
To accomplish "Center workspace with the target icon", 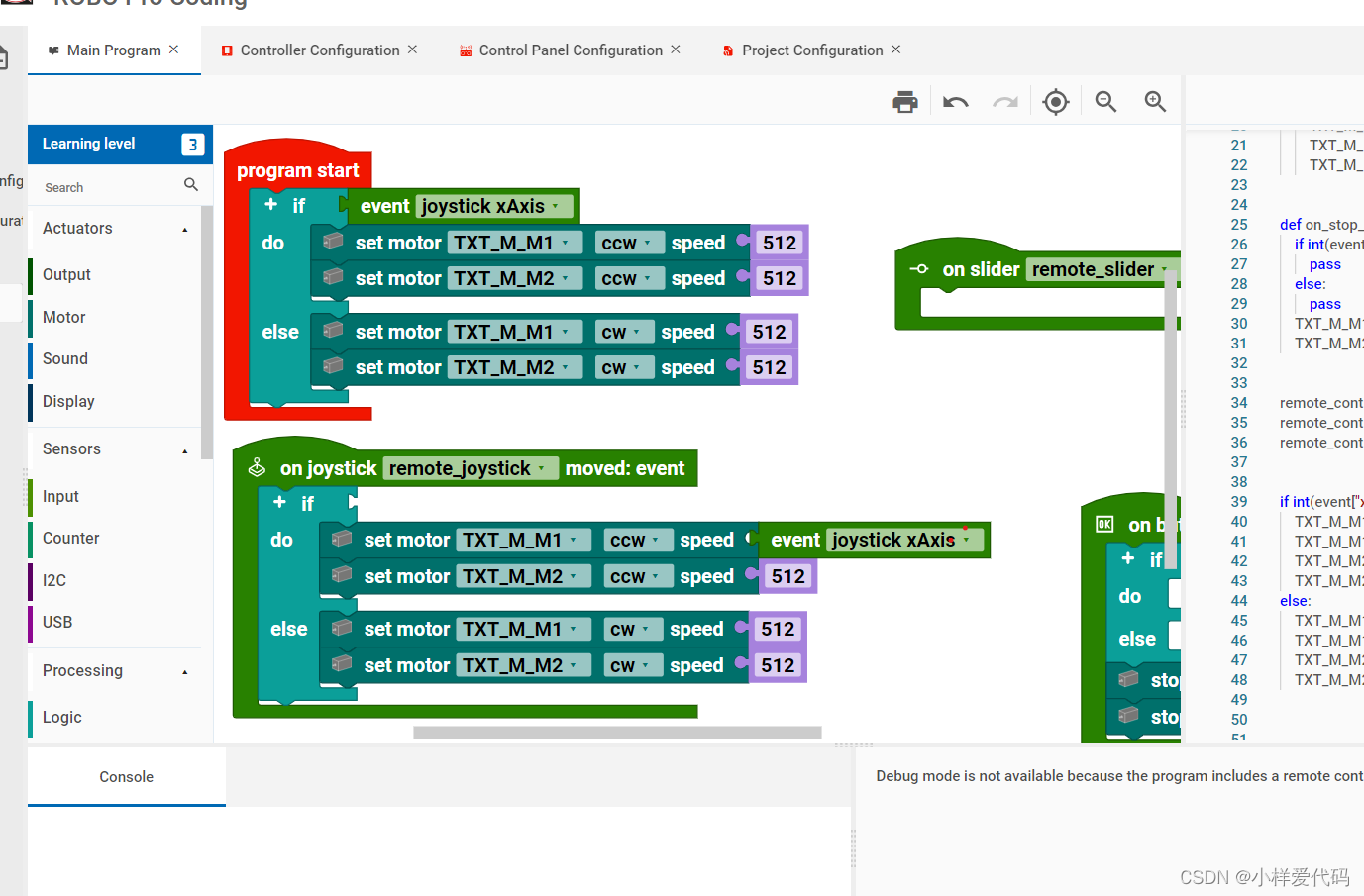I will [x=1056, y=101].
